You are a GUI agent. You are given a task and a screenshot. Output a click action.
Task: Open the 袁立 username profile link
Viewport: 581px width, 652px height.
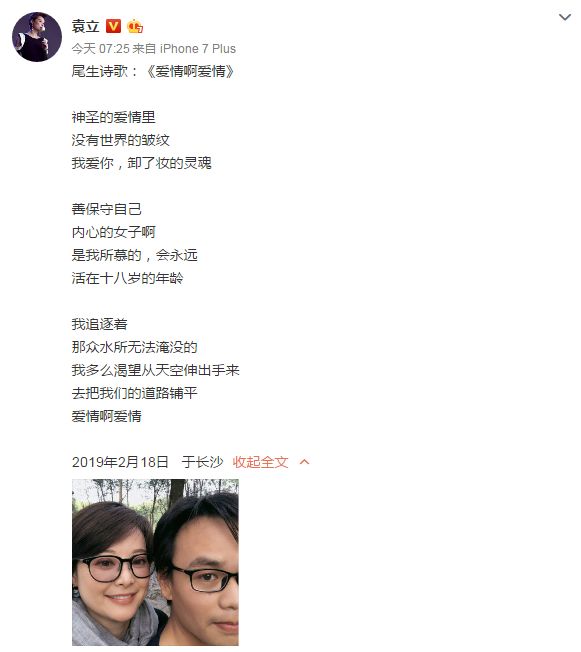click(x=85, y=26)
